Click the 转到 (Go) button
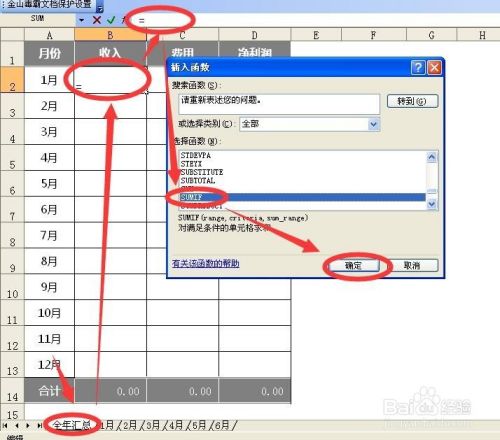The height and width of the screenshot is (440, 500). point(412,101)
